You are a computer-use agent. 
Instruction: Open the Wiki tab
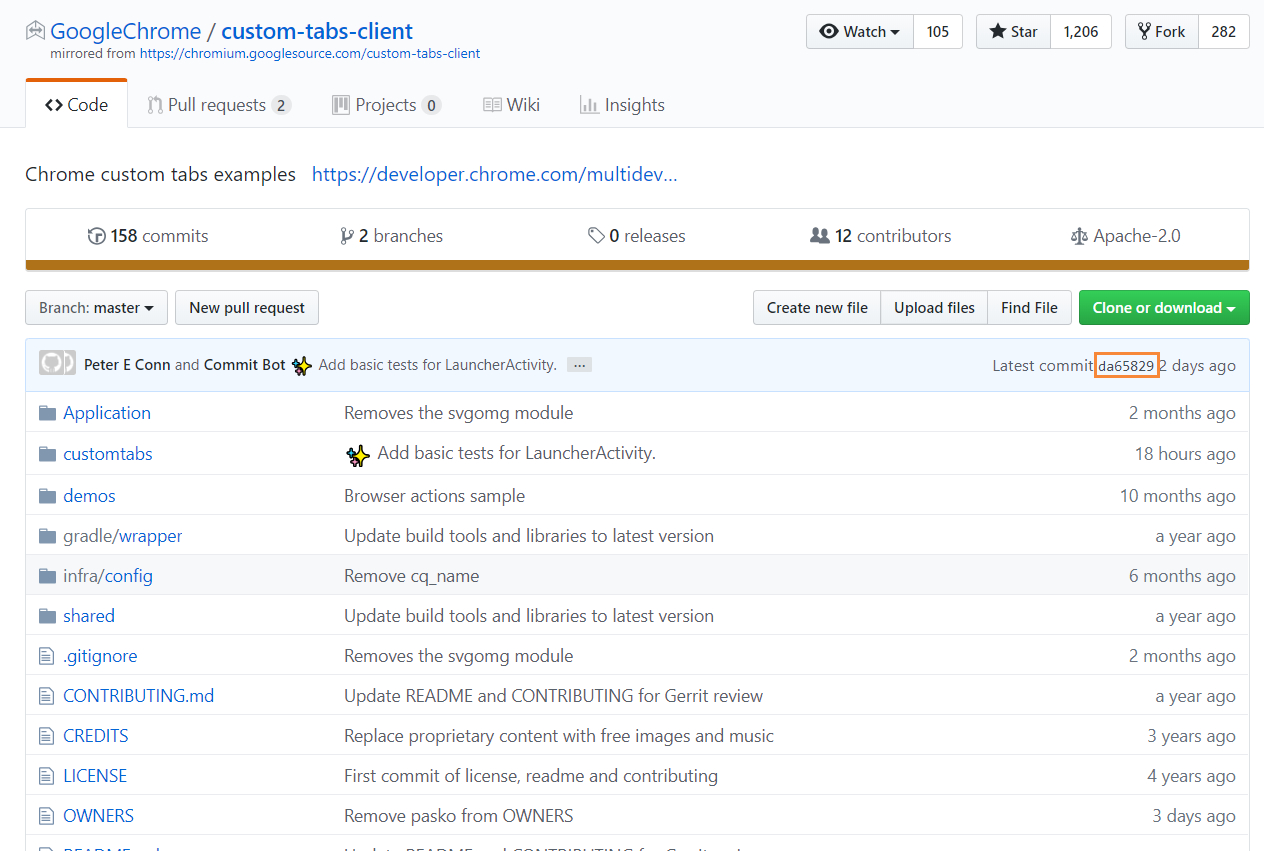tap(511, 105)
